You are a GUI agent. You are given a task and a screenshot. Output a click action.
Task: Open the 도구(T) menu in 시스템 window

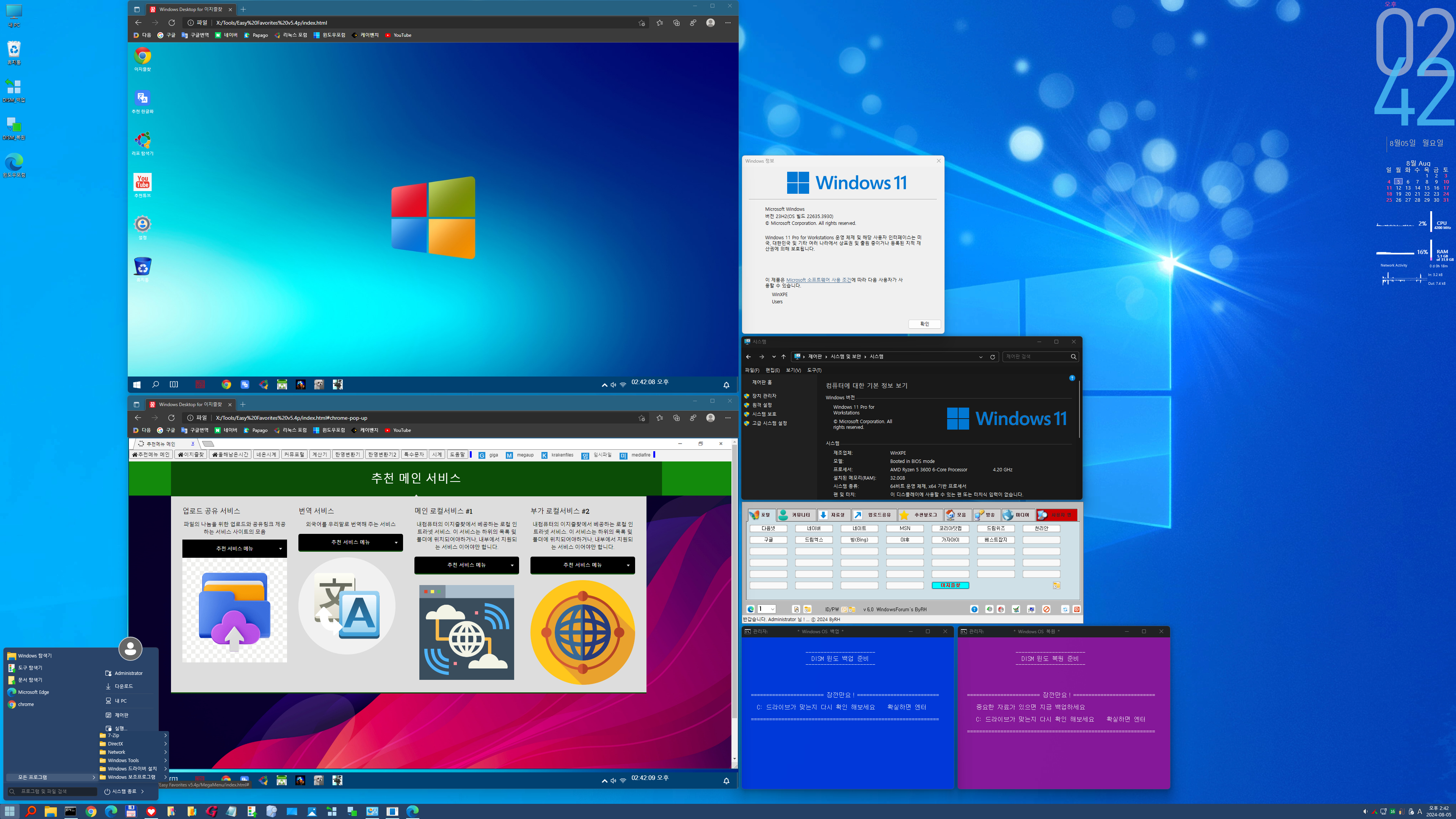pyautogui.click(x=814, y=370)
